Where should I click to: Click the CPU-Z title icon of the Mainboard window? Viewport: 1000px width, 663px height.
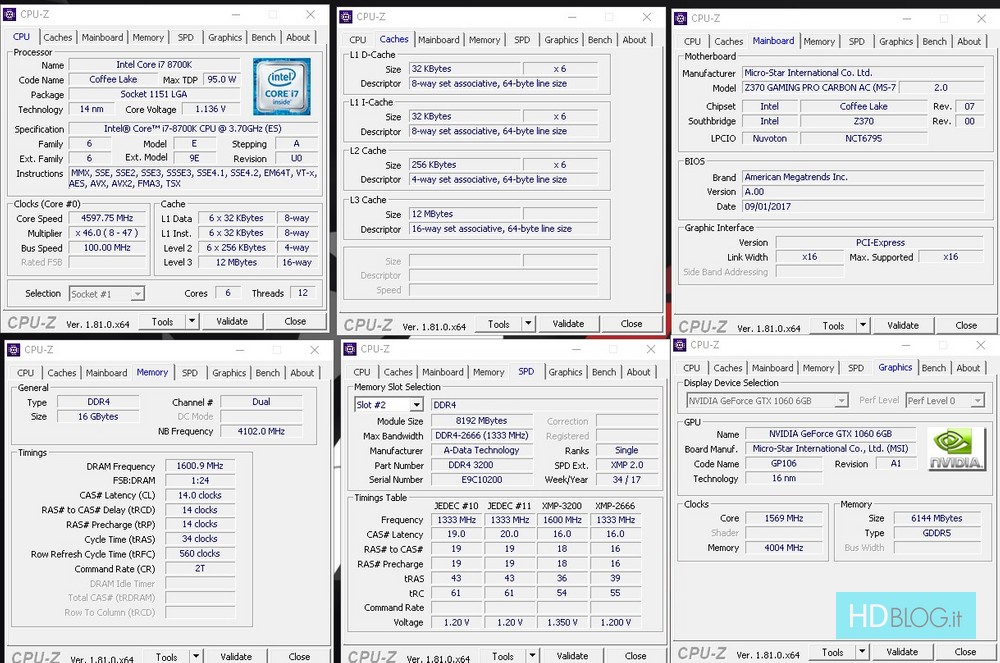681,18
